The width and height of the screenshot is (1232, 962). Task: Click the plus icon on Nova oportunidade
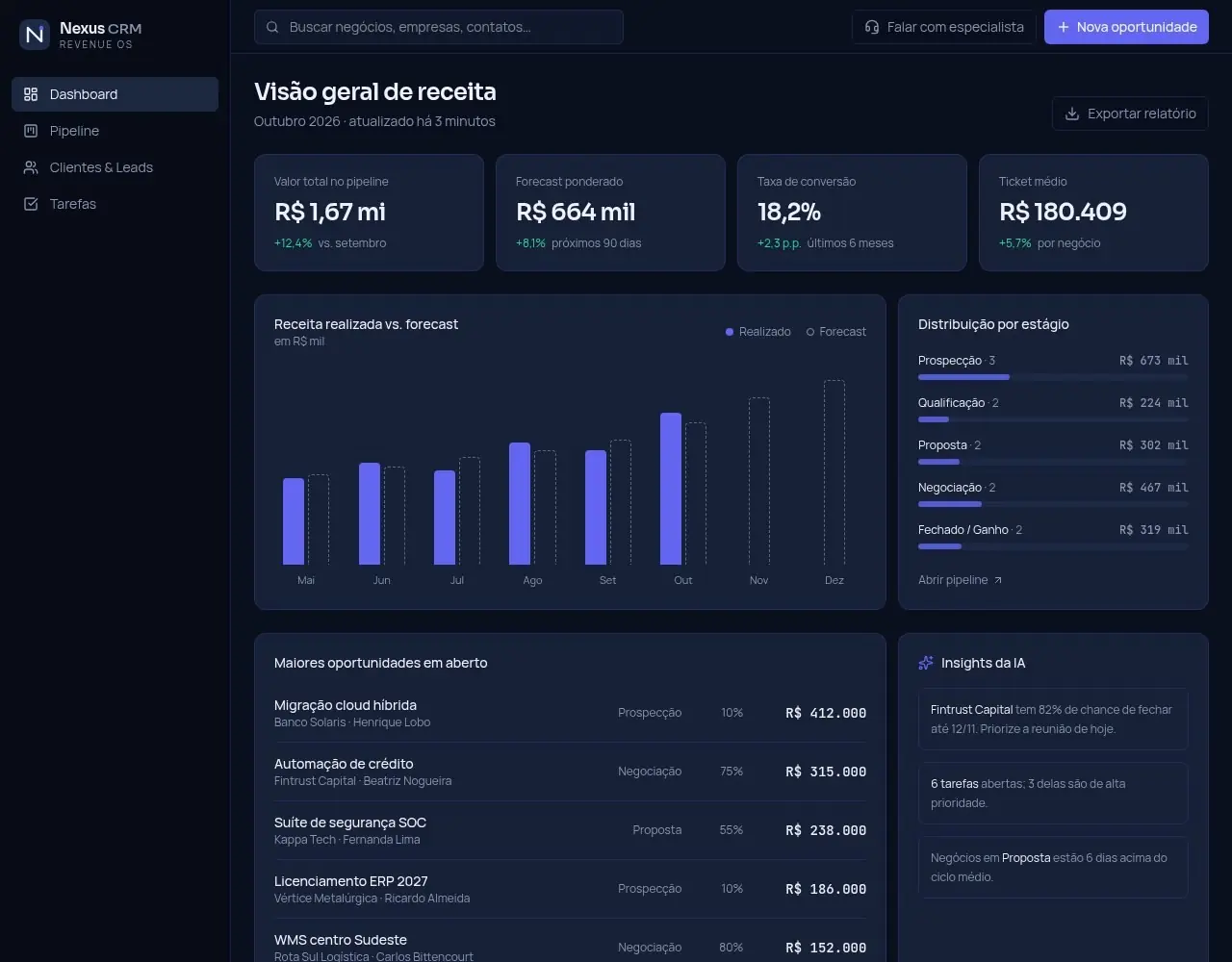[1064, 27]
